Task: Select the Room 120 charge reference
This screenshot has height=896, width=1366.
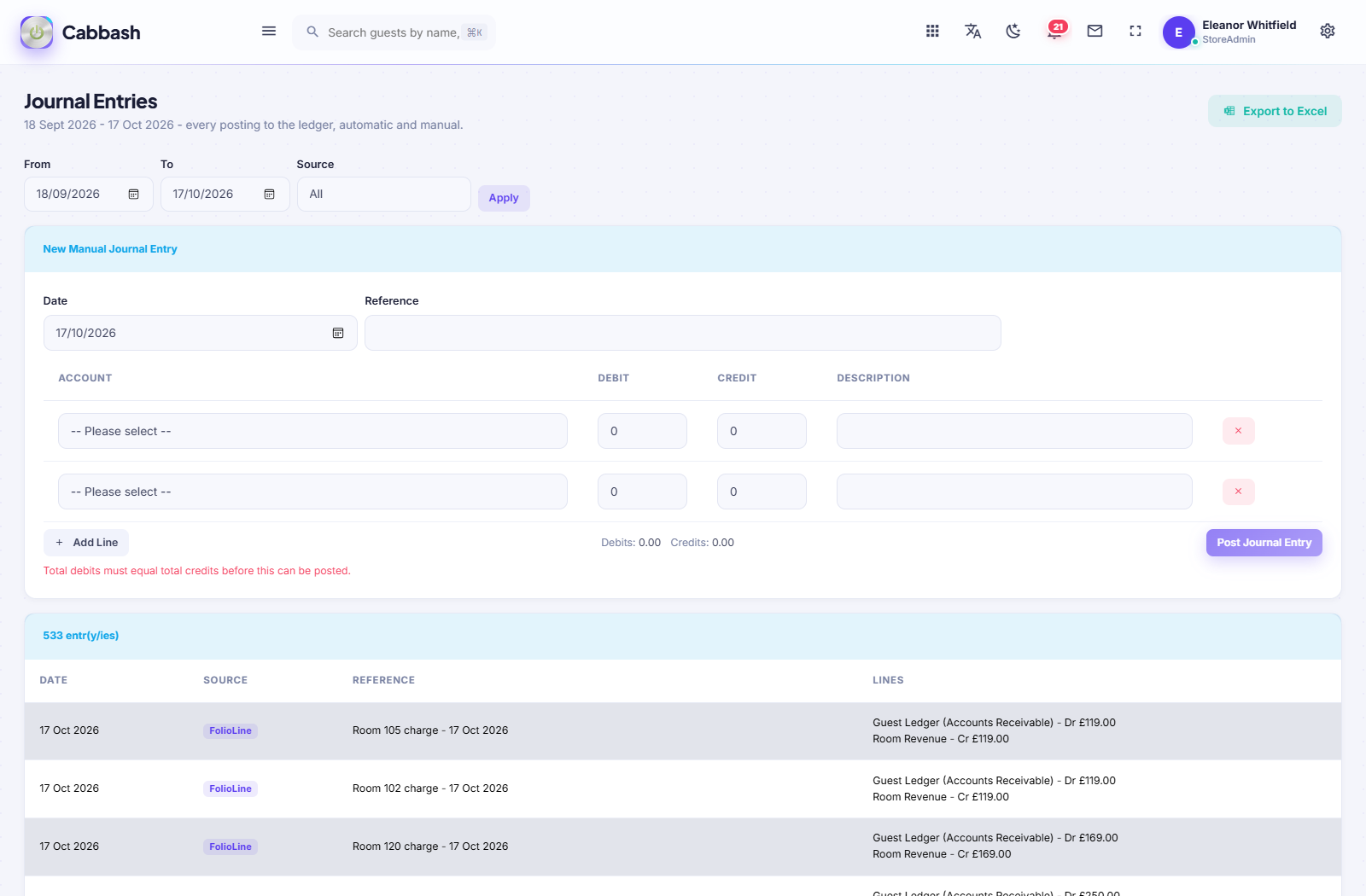Action: pos(430,847)
